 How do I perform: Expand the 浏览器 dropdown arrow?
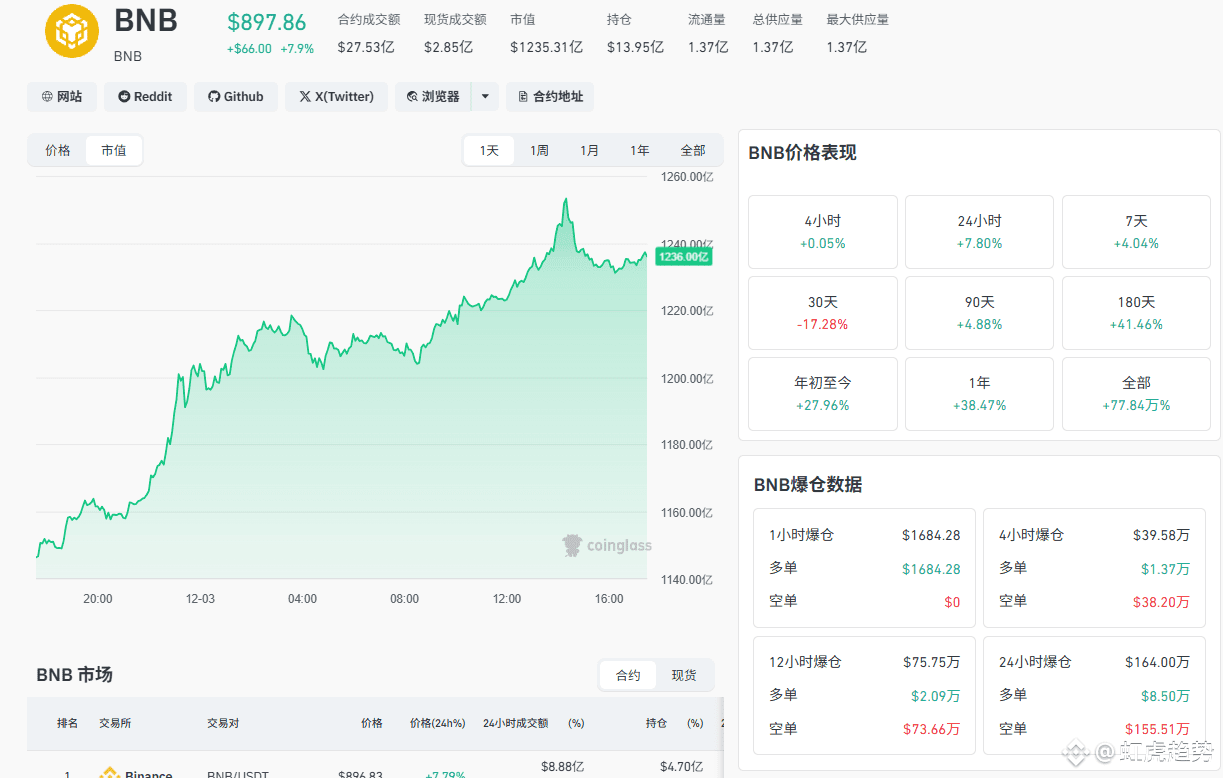[485, 97]
